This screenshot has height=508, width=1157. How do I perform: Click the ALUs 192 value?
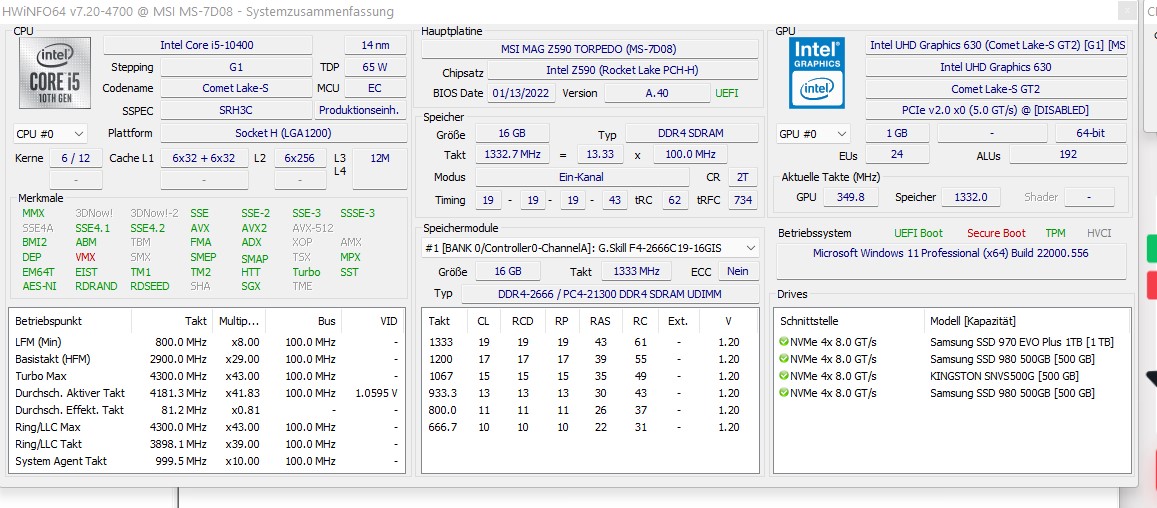click(x=1068, y=154)
